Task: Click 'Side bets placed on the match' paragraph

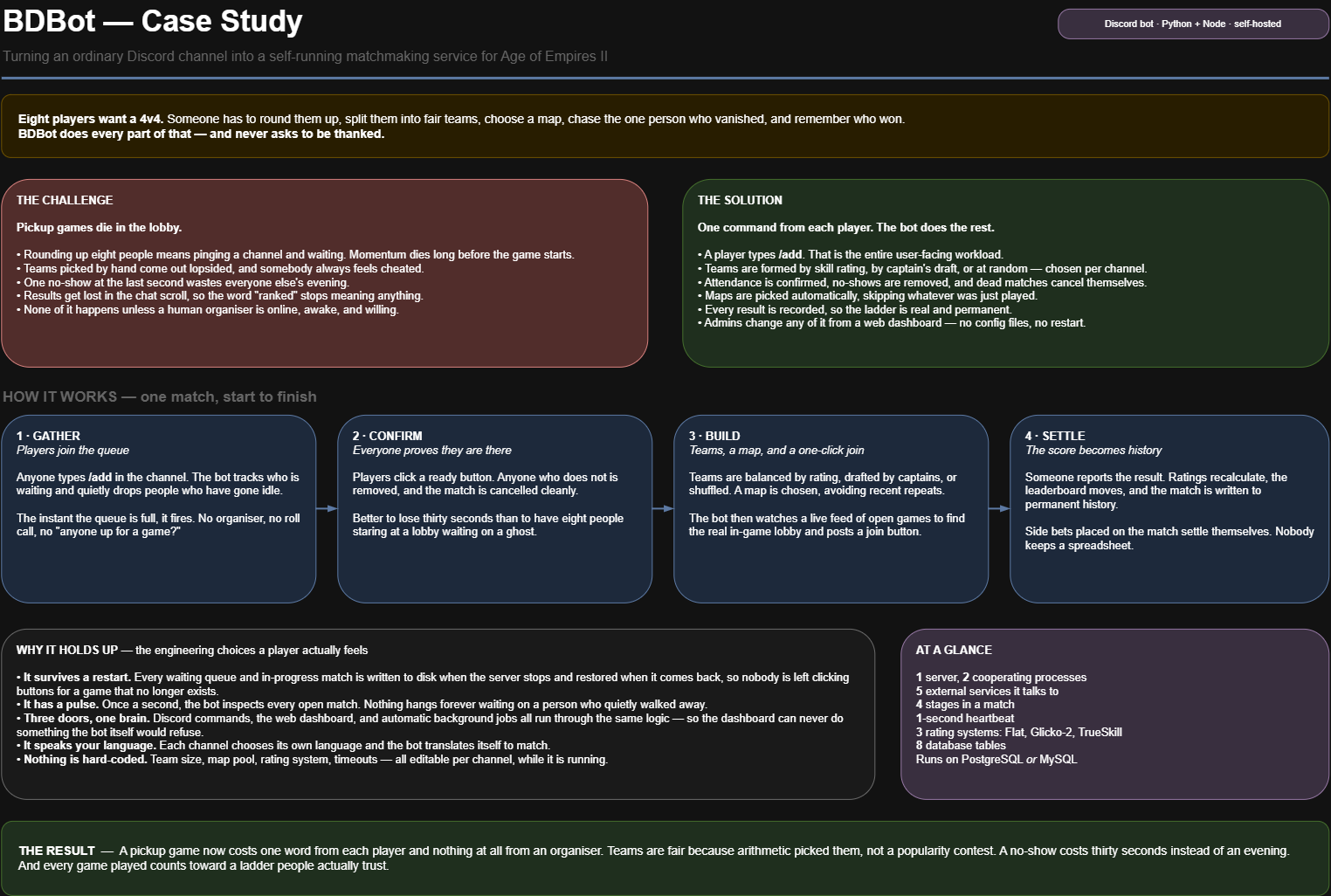Action: pyautogui.click(x=1169, y=538)
